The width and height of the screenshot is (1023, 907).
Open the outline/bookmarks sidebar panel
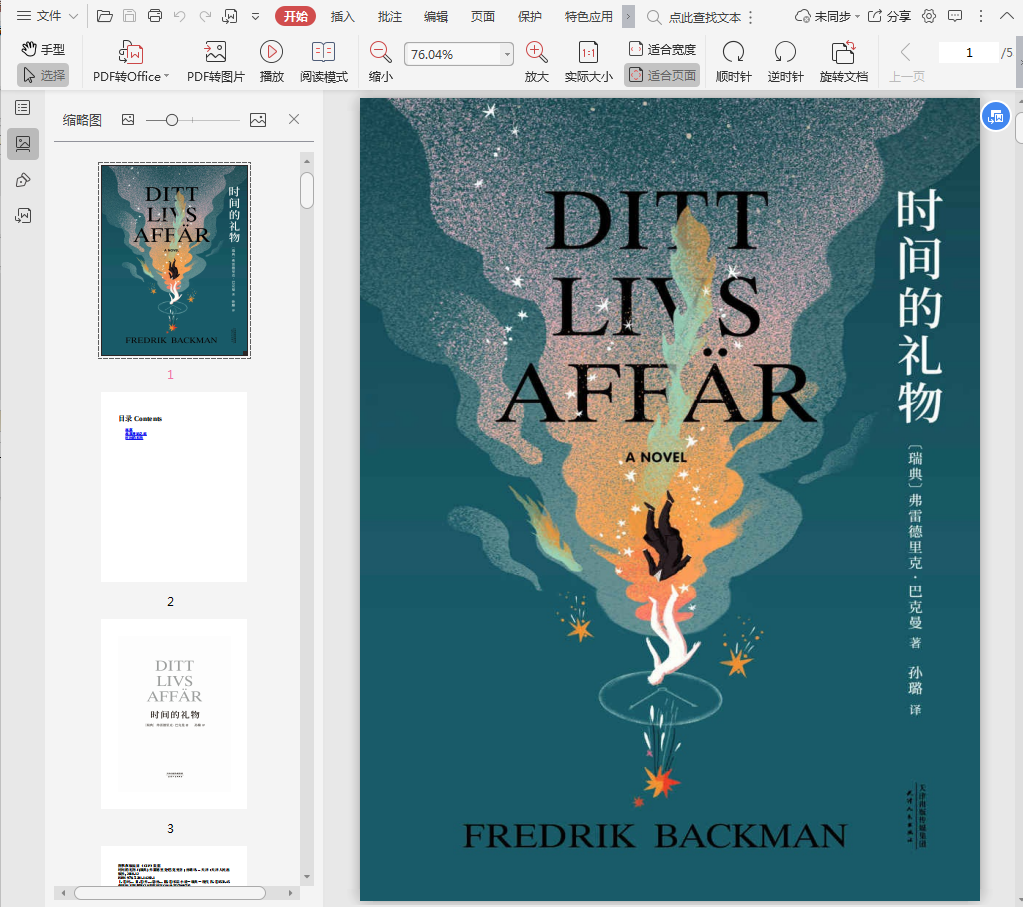(x=23, y=108)
